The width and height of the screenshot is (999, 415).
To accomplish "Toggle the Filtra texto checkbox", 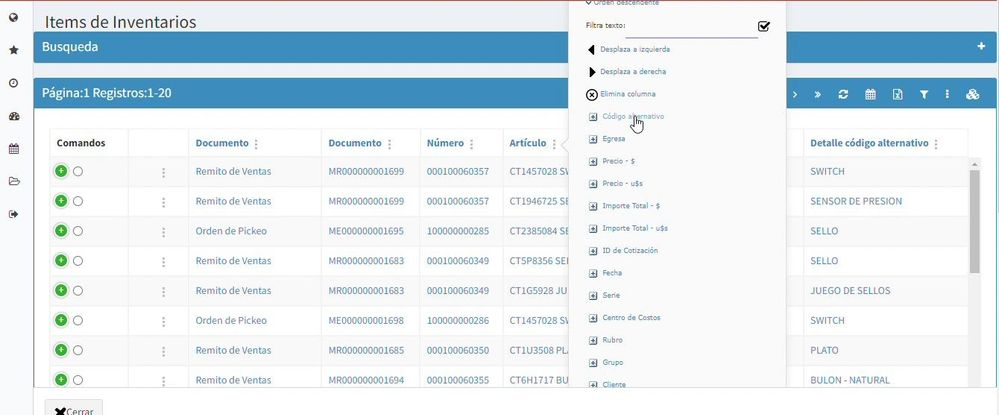I will coord(764,26).
